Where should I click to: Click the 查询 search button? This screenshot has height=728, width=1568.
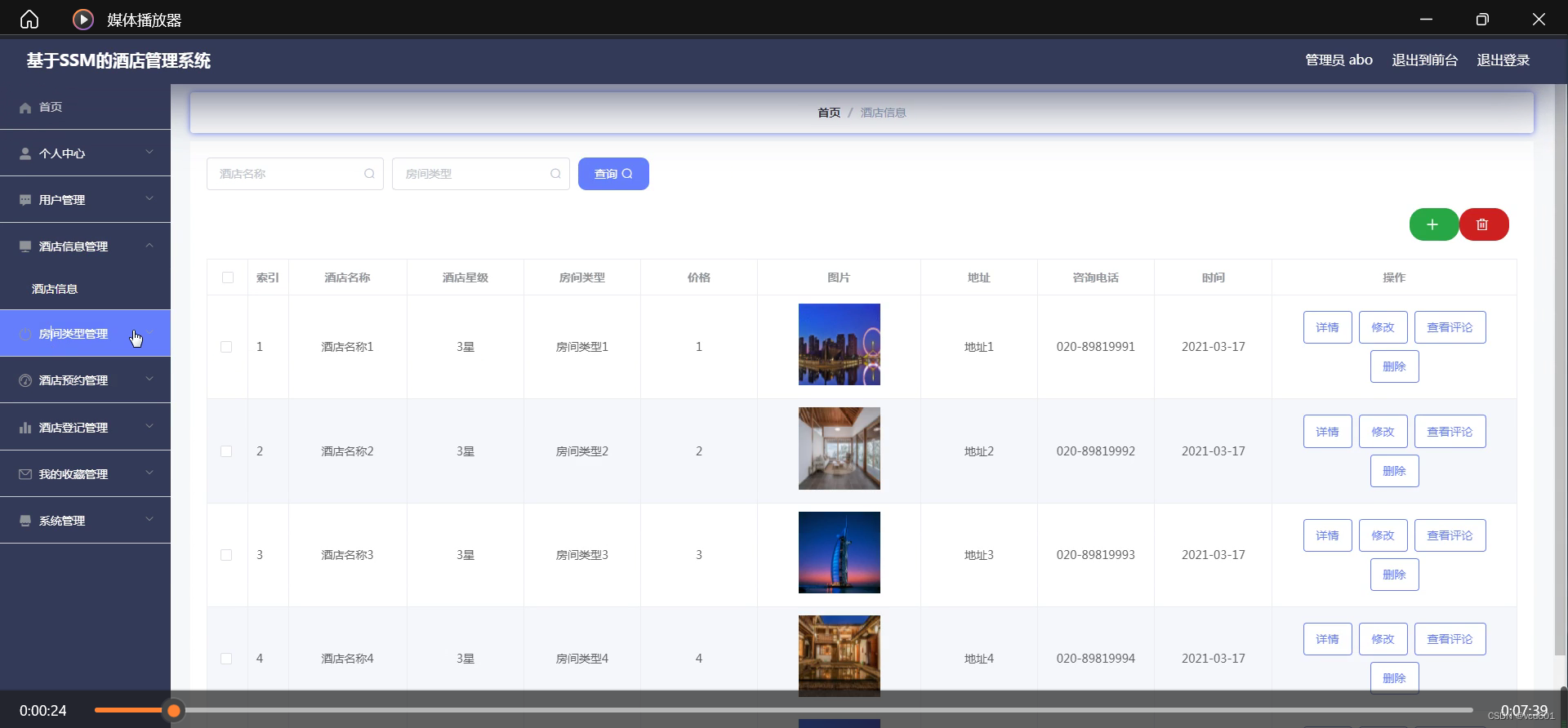pos(613,174)
